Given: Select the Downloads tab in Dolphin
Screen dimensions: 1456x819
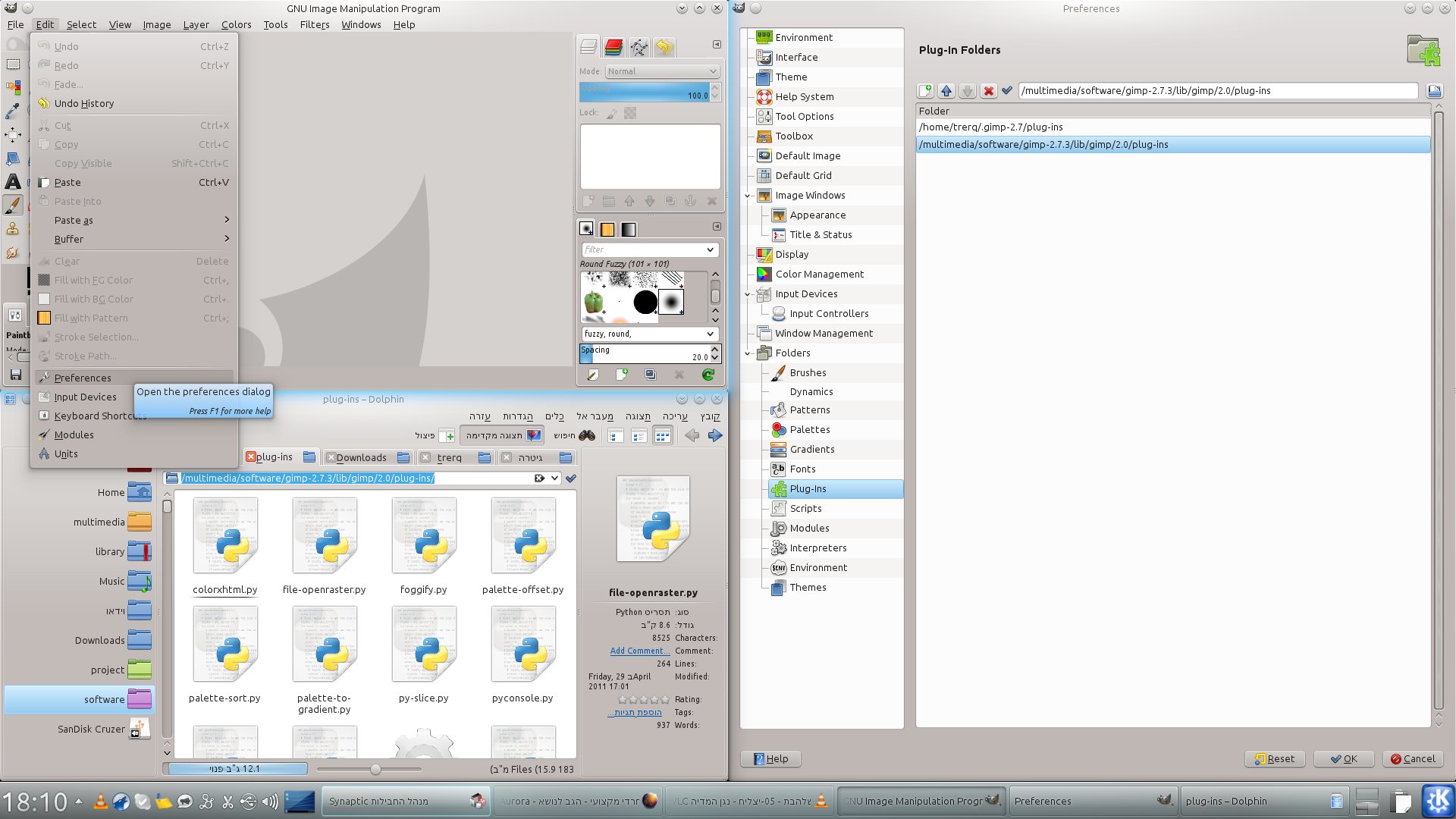Looking at the screenshot, I should [361, 457].
